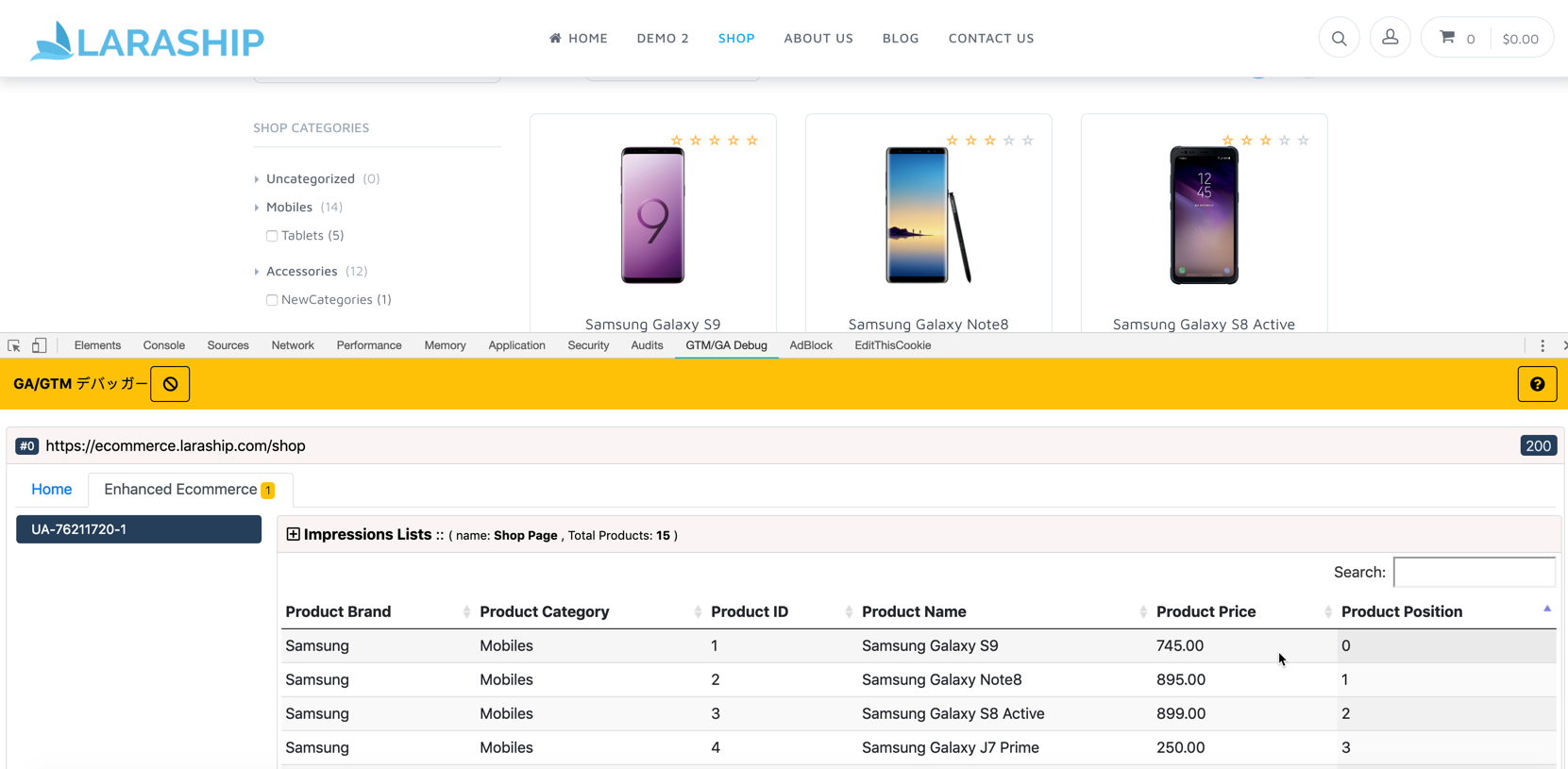Toggle the device toolbar icon
The image size is (1568, 769).
tap(39, 345)
